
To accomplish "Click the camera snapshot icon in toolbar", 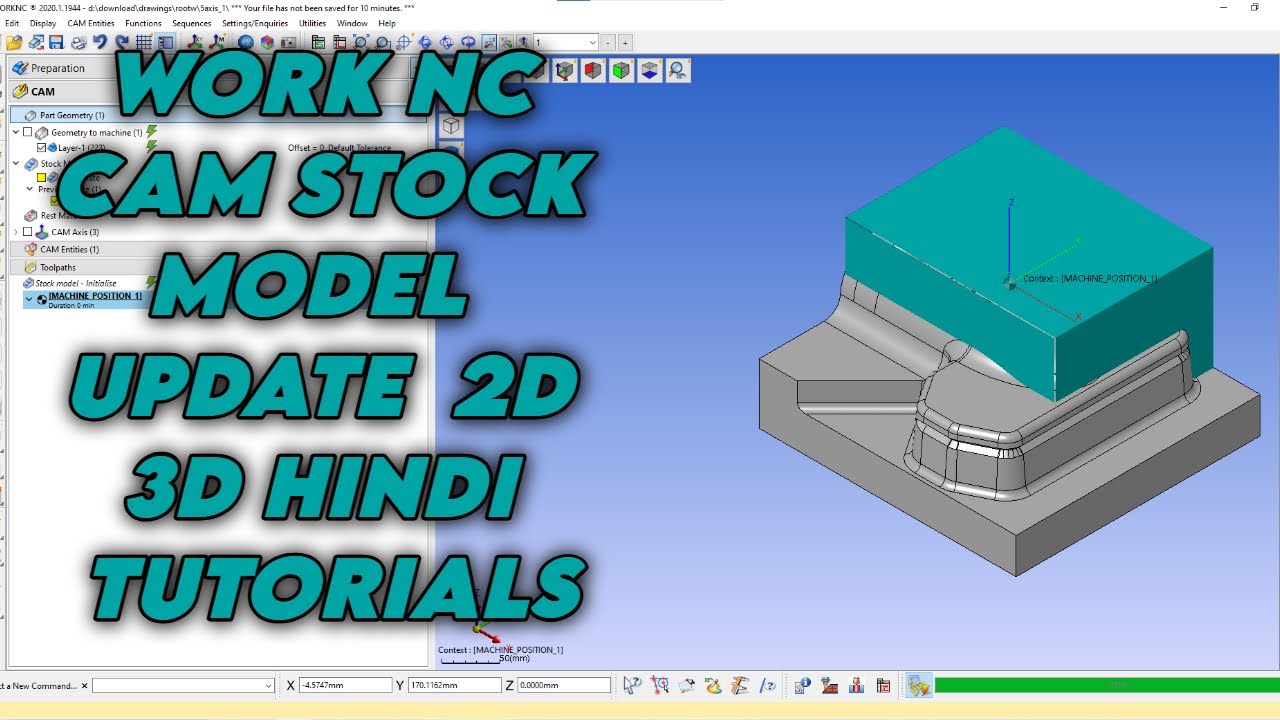I will pyautogui.click(x=289, y=43).
